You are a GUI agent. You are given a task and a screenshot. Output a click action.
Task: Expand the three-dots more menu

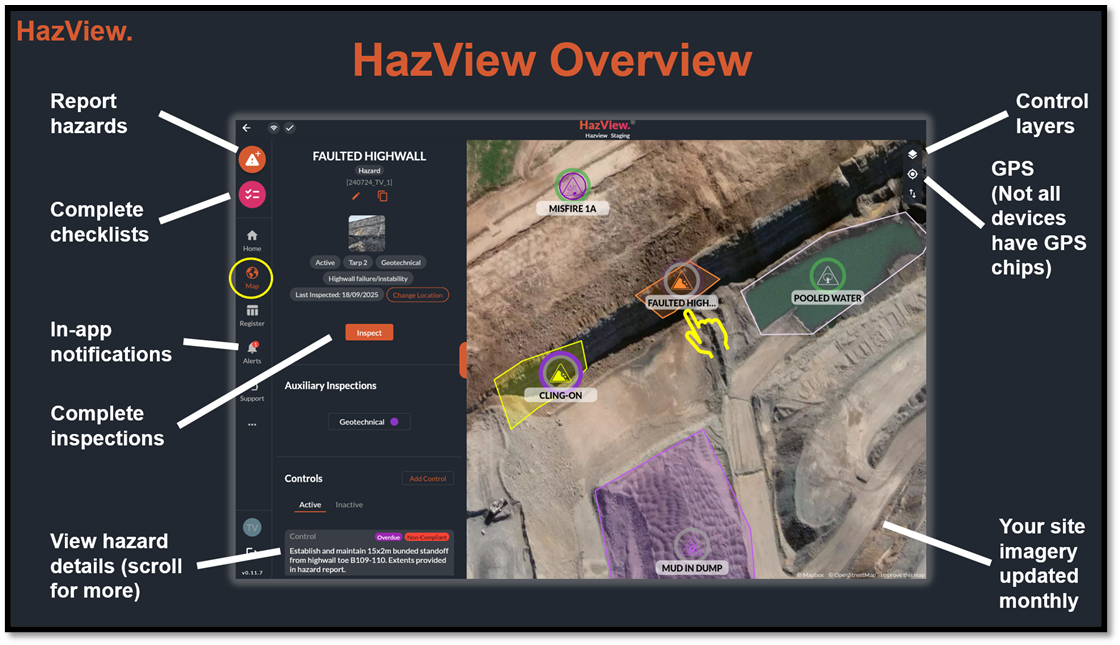(x=252, y=424)
